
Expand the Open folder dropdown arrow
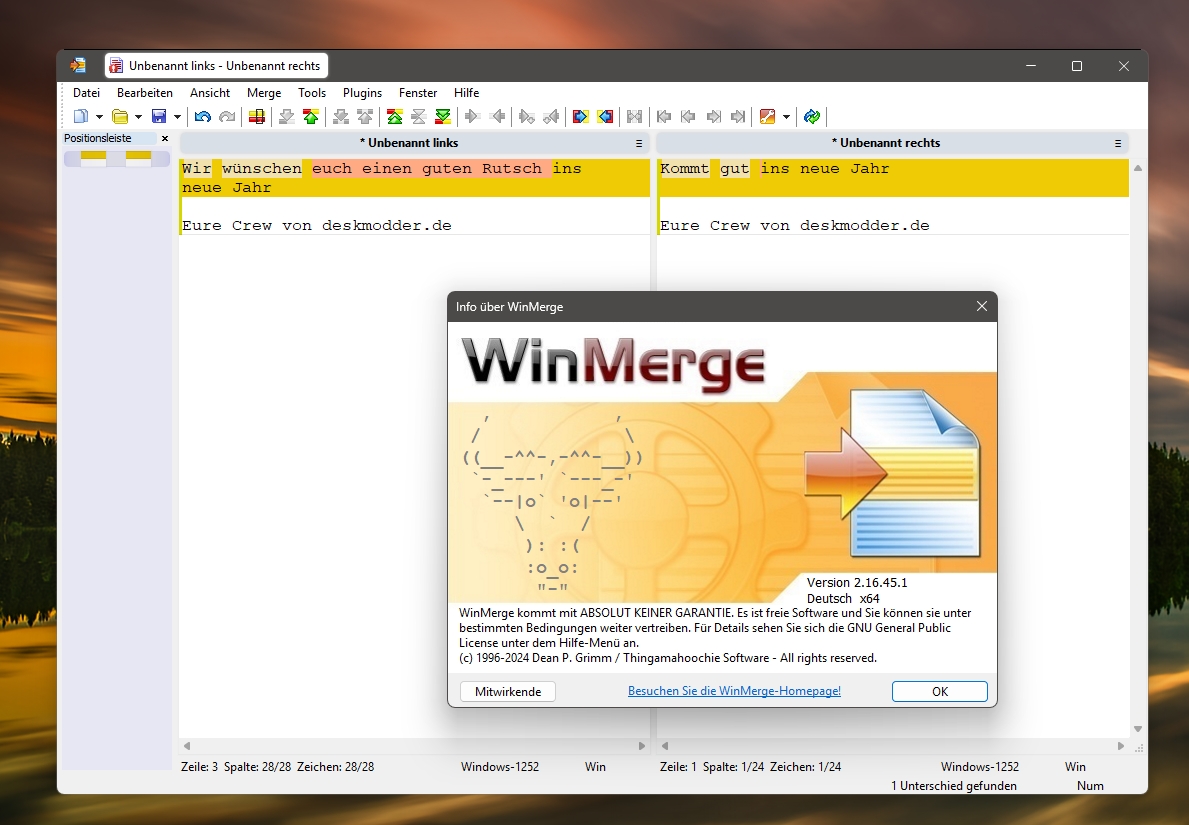(138, 117)
